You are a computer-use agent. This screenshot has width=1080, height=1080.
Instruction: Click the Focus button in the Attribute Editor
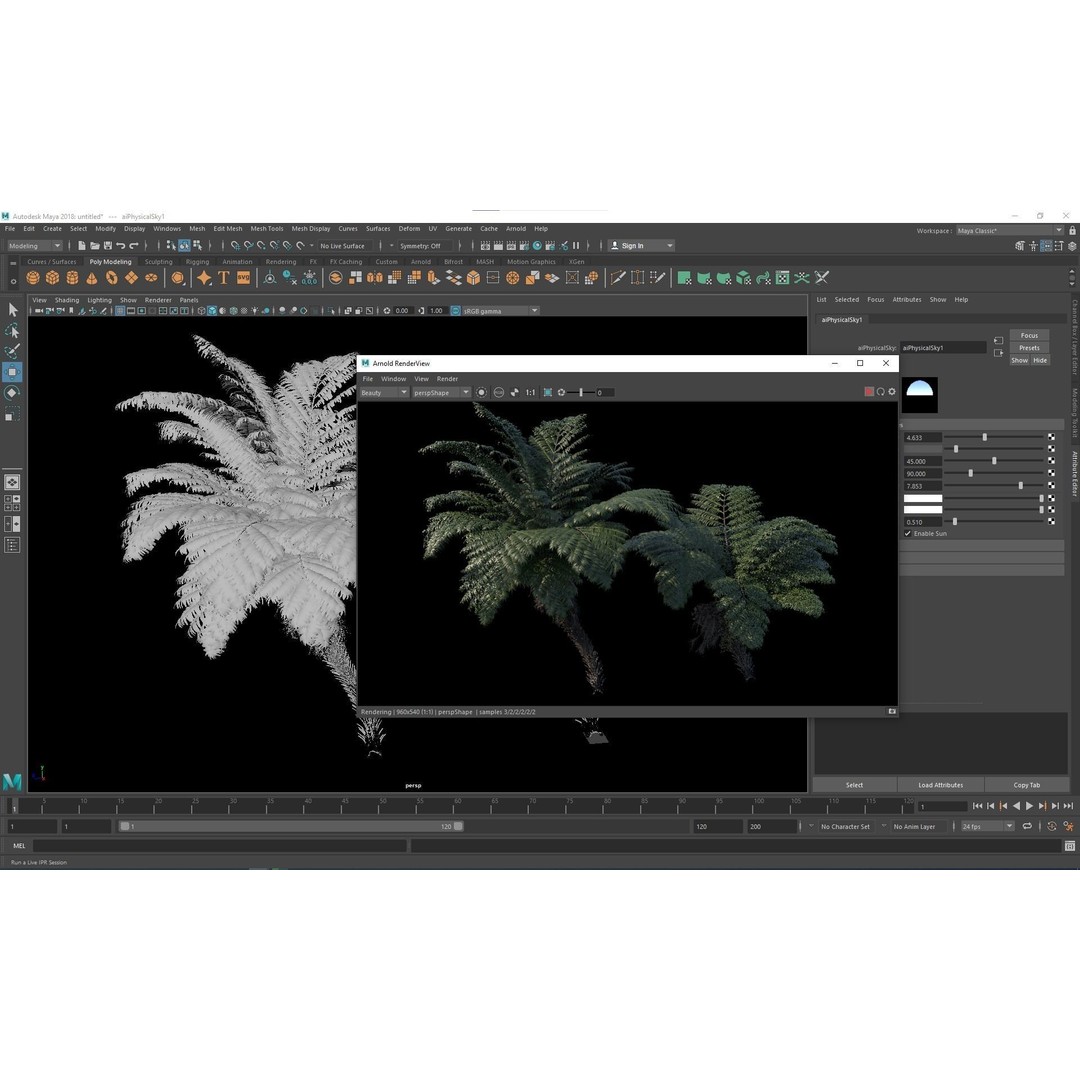tap(1029, 335)
